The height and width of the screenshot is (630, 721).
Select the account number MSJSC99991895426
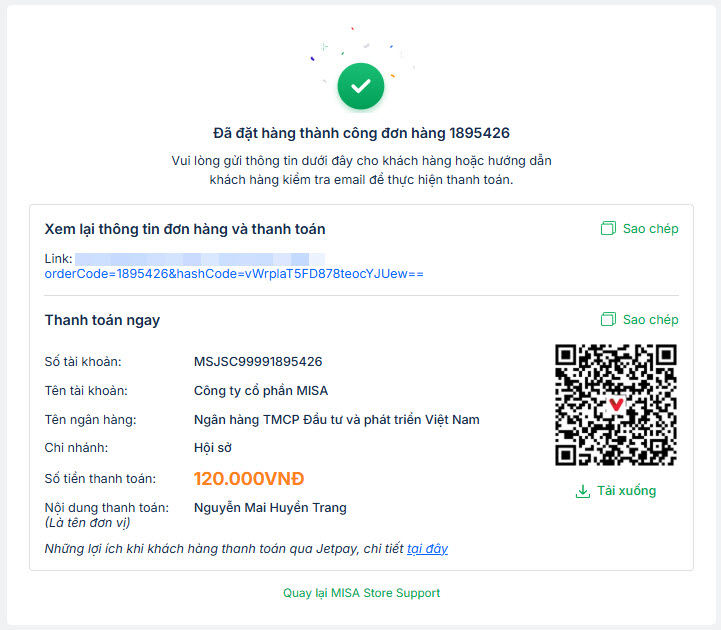click(x=258, y=362)
